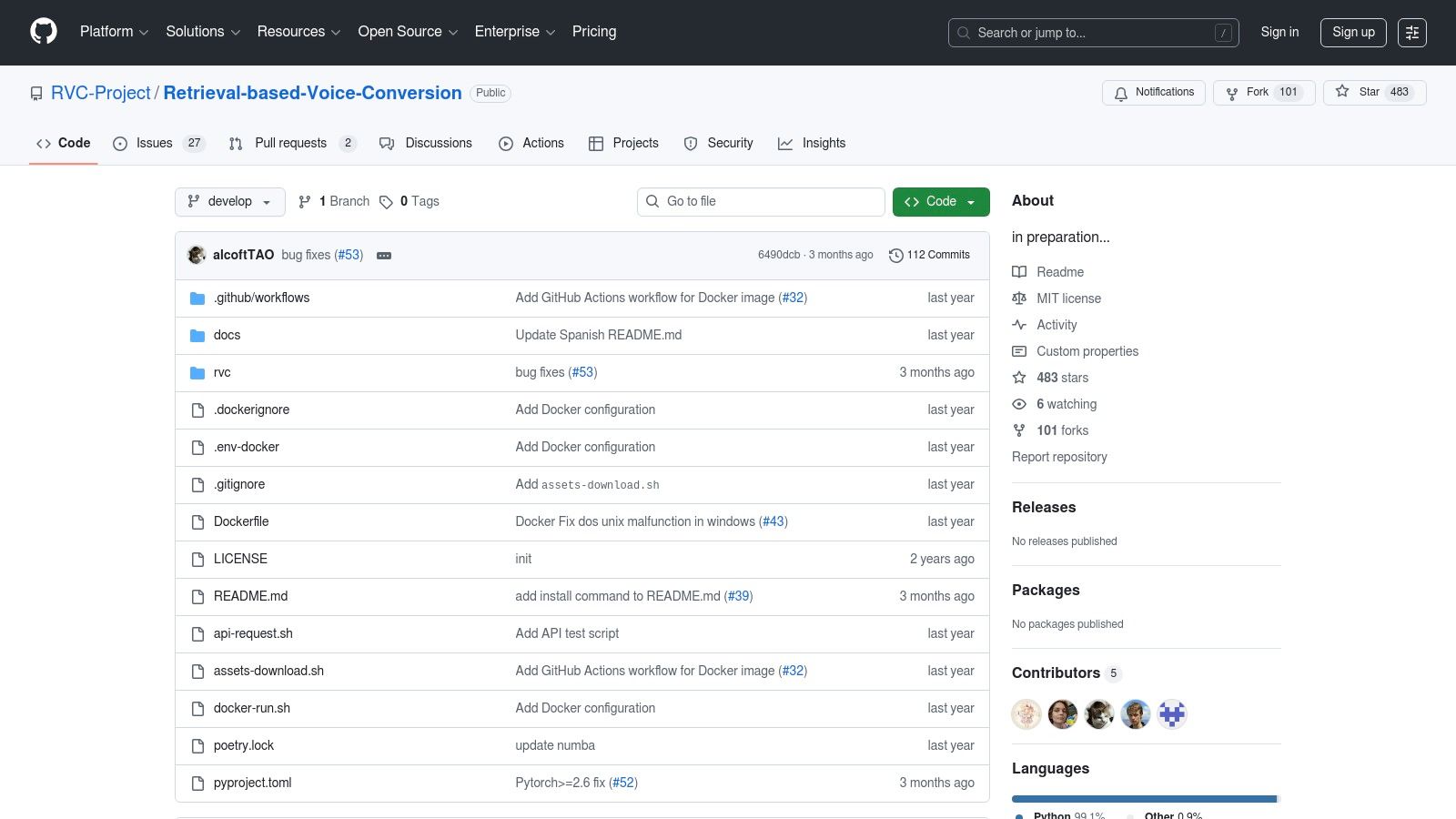Viewport: 1456px width, 819px height.
Task: Open the develop branch dropdown
Action: pos(229,202)
